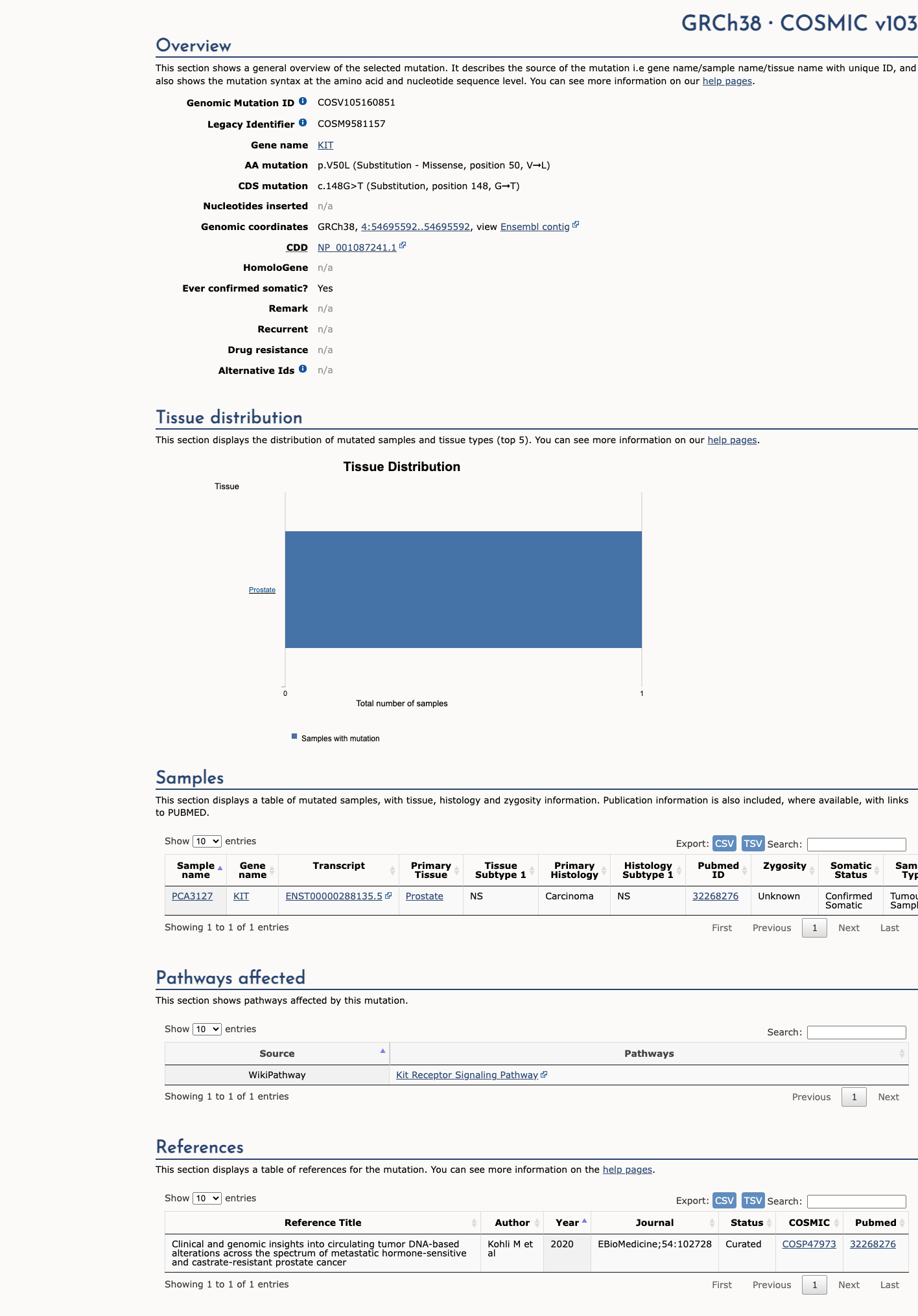Click sort arrows on Somatic Status column

coord(877,870)
